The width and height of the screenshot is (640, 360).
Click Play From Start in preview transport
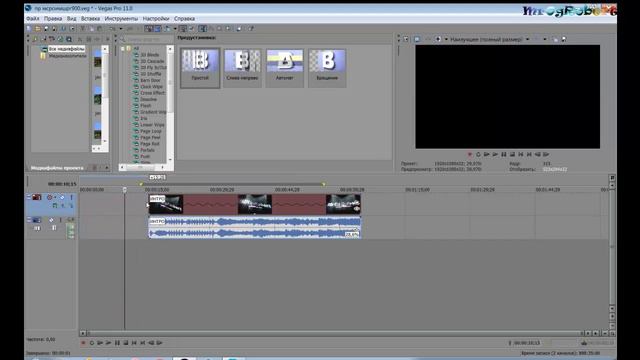click(x=487, y=154)
